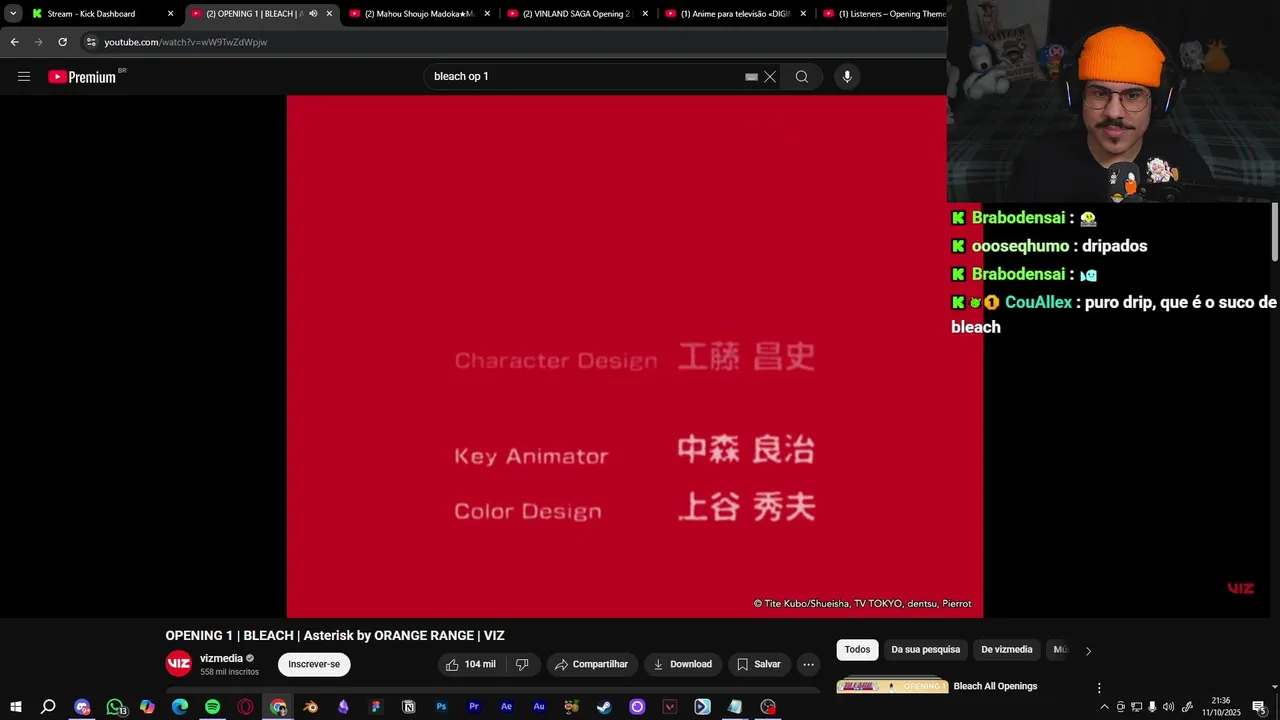Show more filter chips with right arrow

click(1088, 651)
